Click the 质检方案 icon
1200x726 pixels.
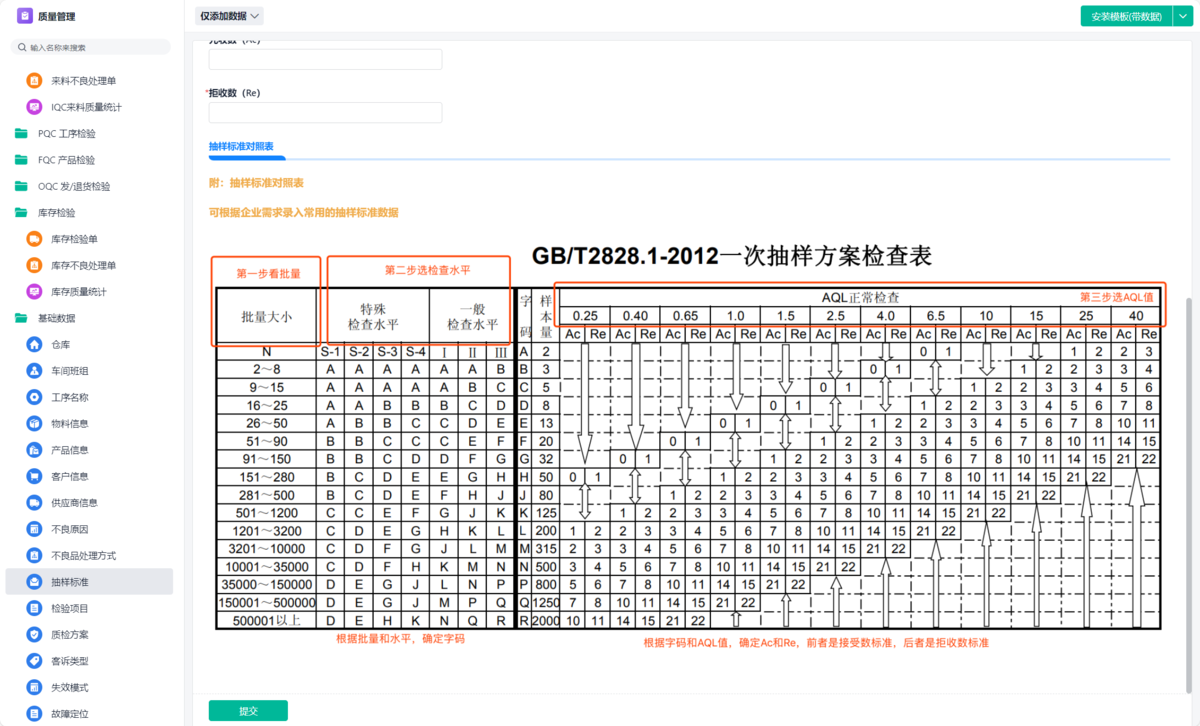34,634
